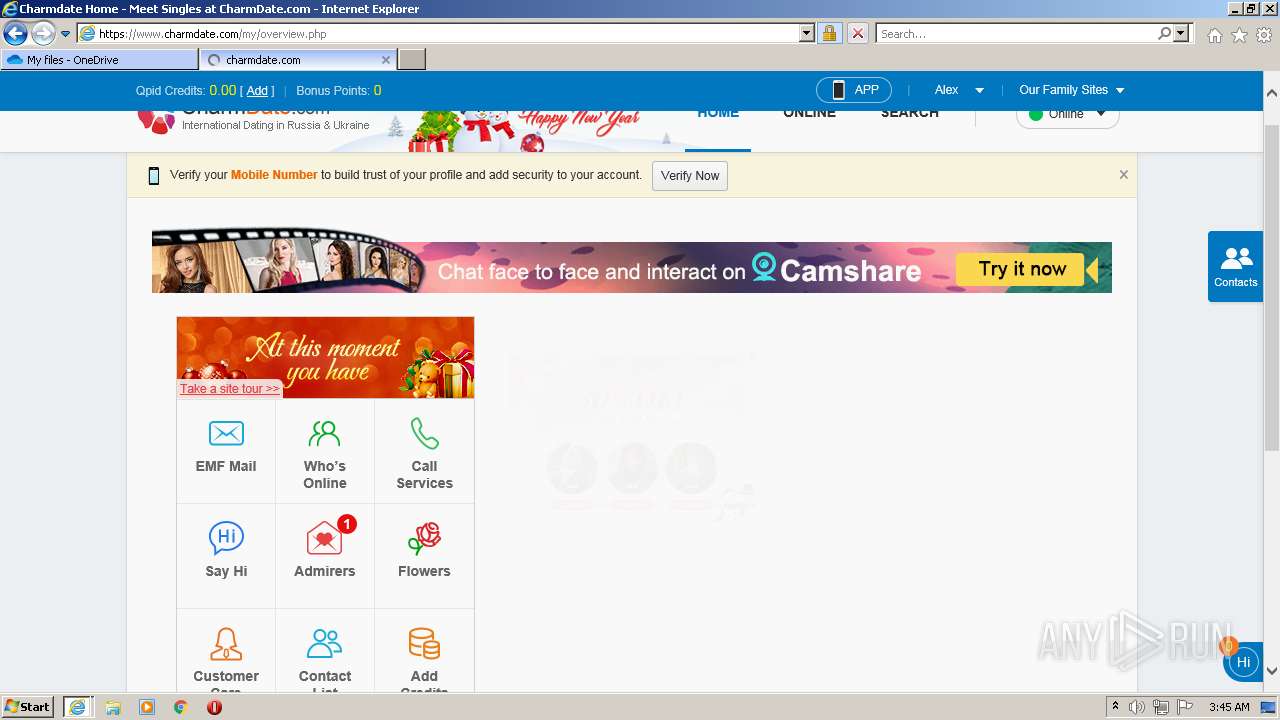Switch to My files - OneDrive tab
The width and height of the screenshot is (1280, 720).
(100, 60)
